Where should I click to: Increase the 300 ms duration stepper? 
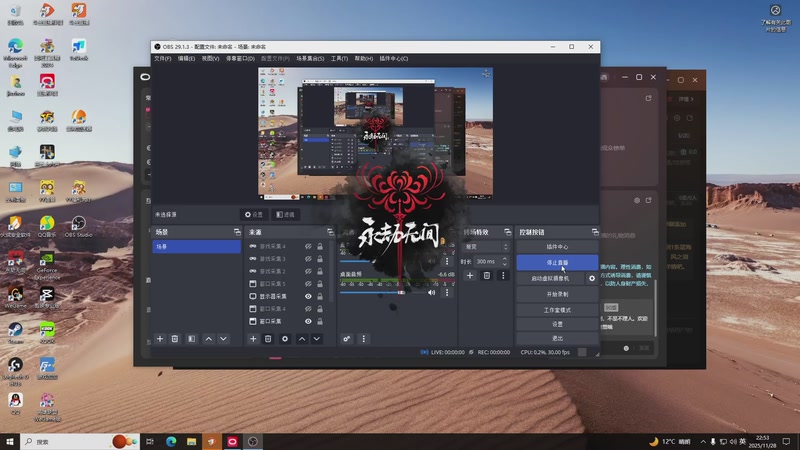click(x=505, y=259)
